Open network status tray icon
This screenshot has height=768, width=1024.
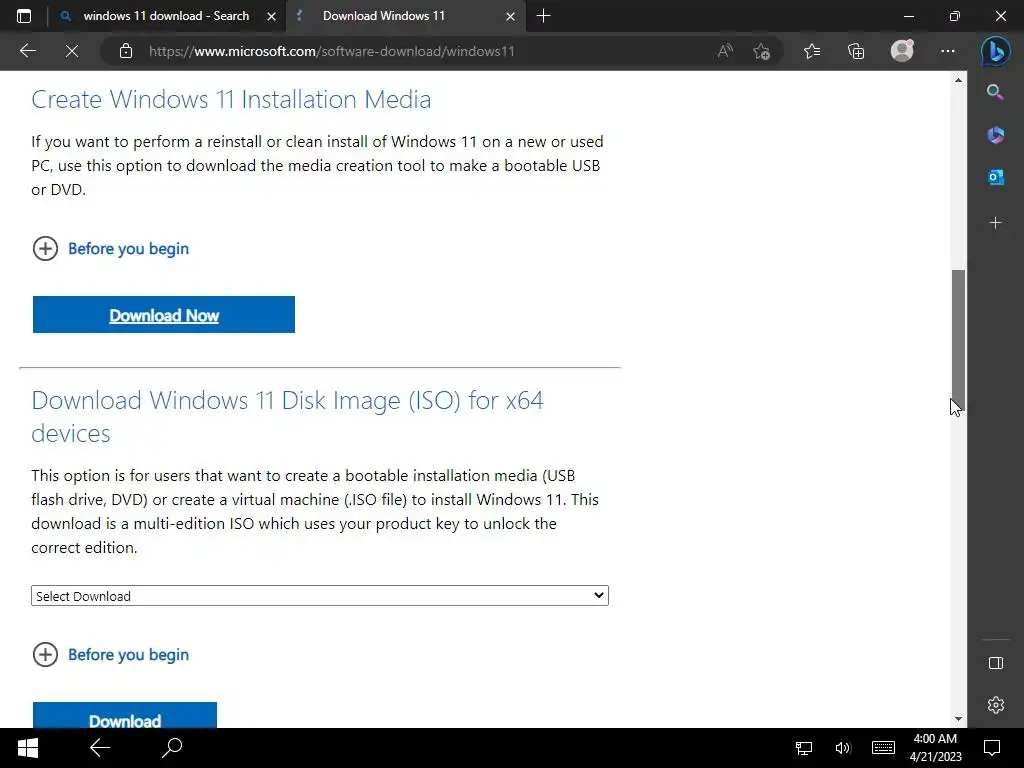point(804,748)
